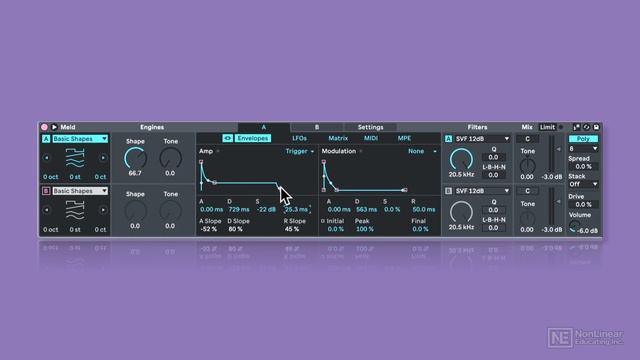Select the Envelopes sub-tab
Viewport: 640px width, 360px height.
[253, 138]
